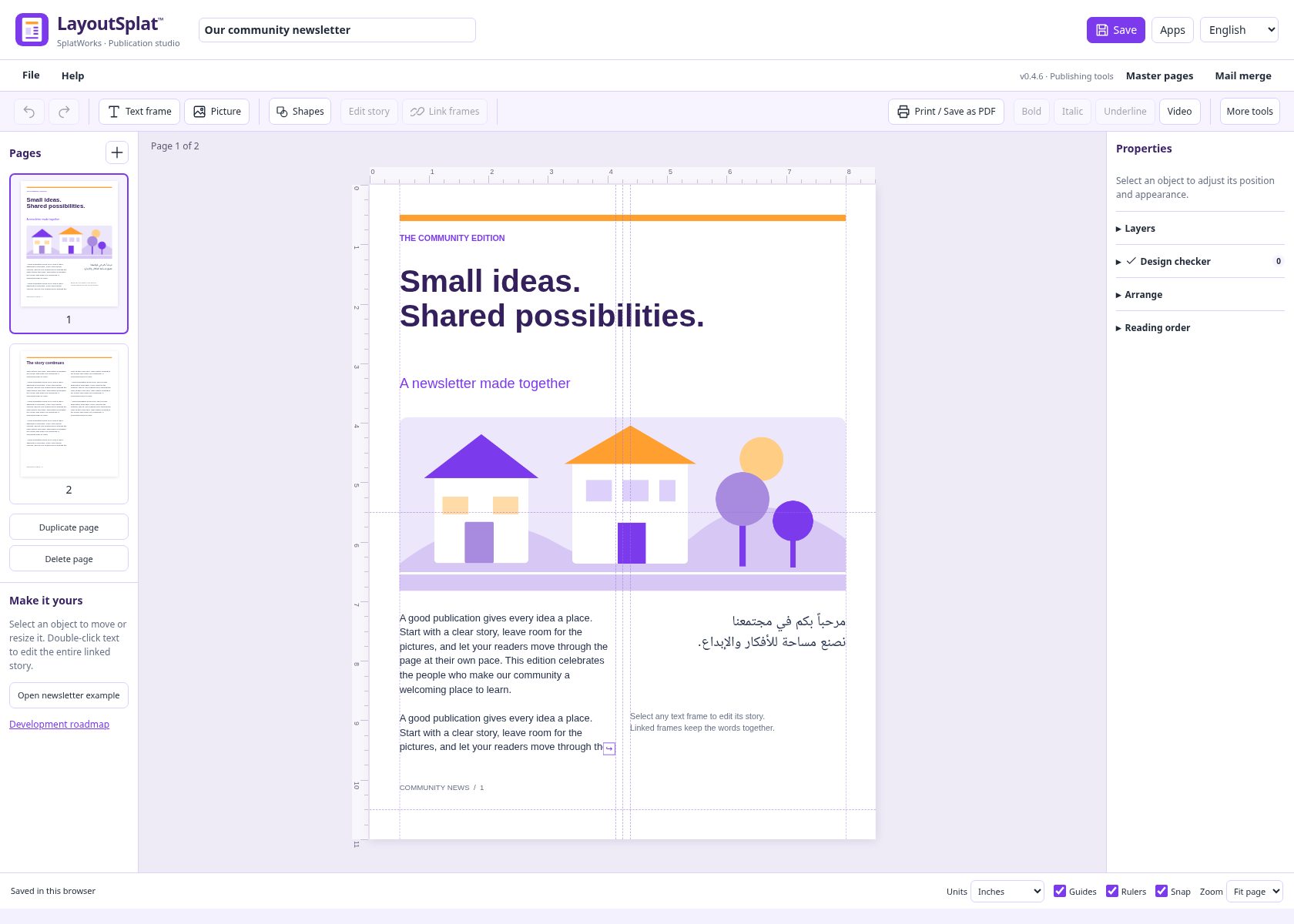Click the undo arrow icon
This screenshot has width=1294, height=924.
click(x=29, y=112)
